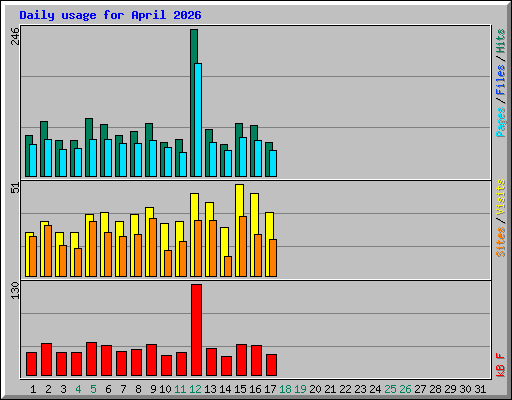Click day label 25 on the x-axis
Screen dimensions: 512x400
(390, 389)
